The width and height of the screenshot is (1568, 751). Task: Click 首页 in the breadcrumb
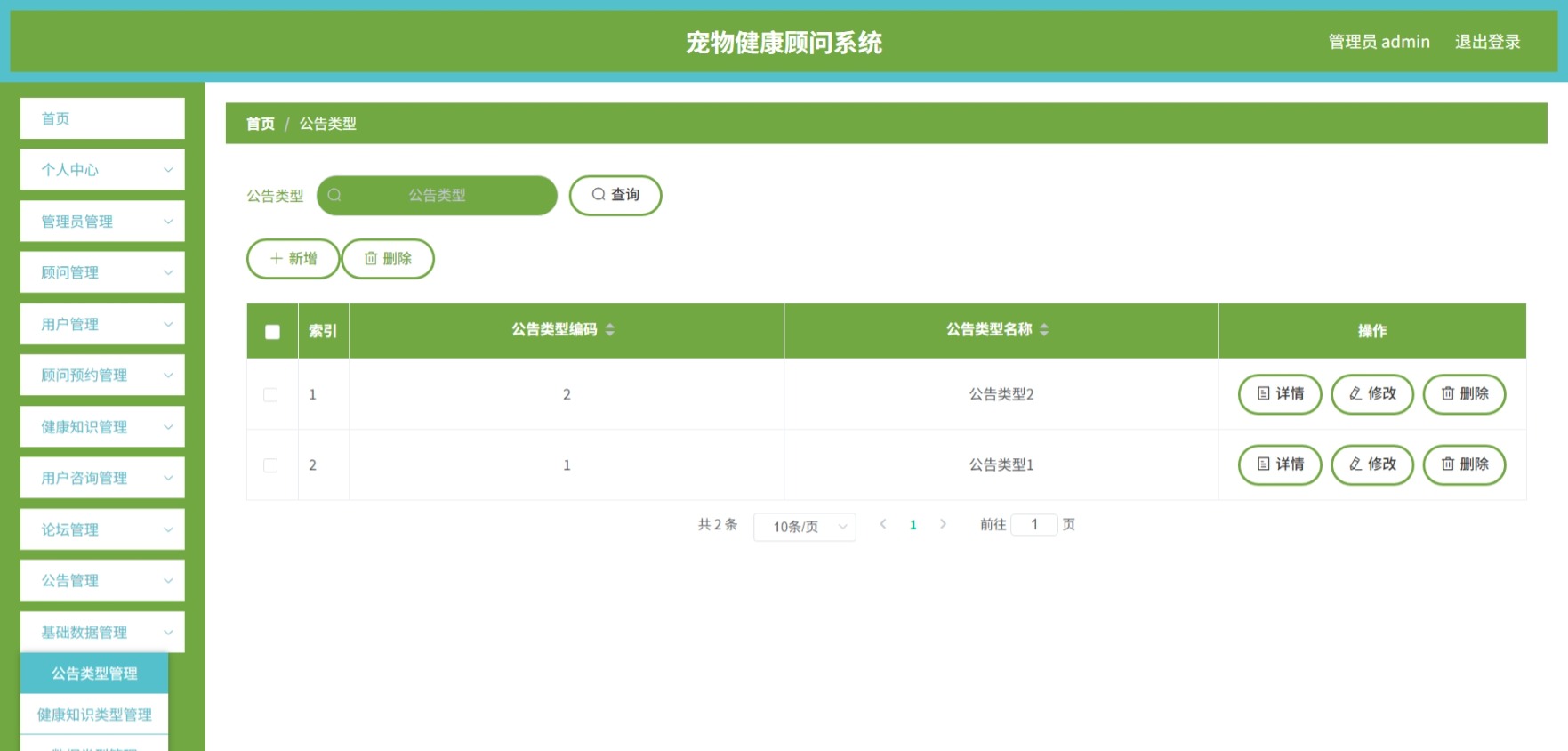[x=261, y=124]
